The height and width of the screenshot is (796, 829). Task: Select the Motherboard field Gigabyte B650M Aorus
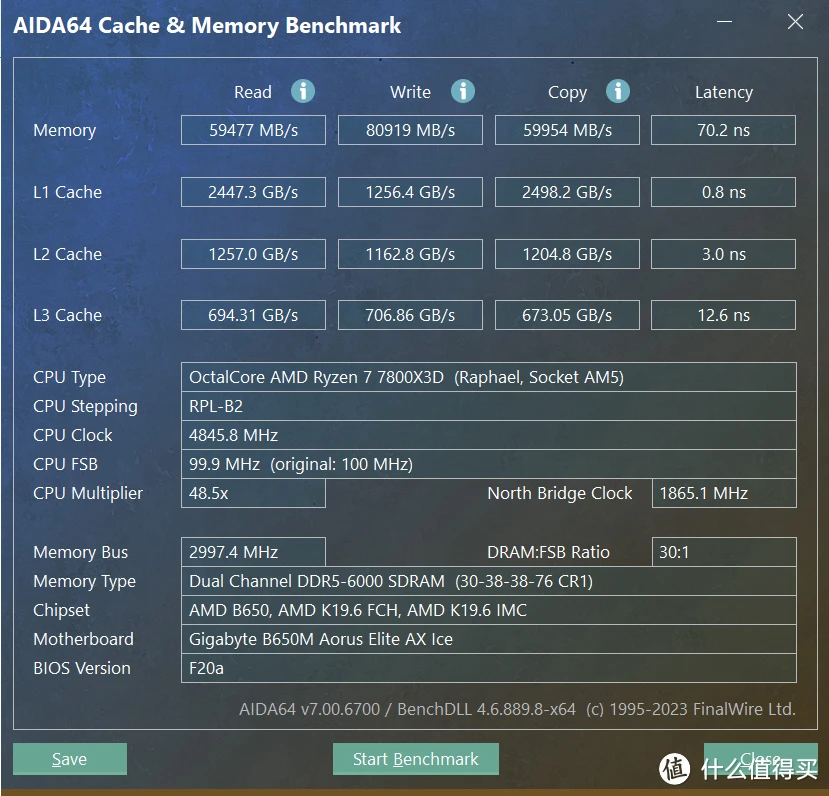point(488,639)
